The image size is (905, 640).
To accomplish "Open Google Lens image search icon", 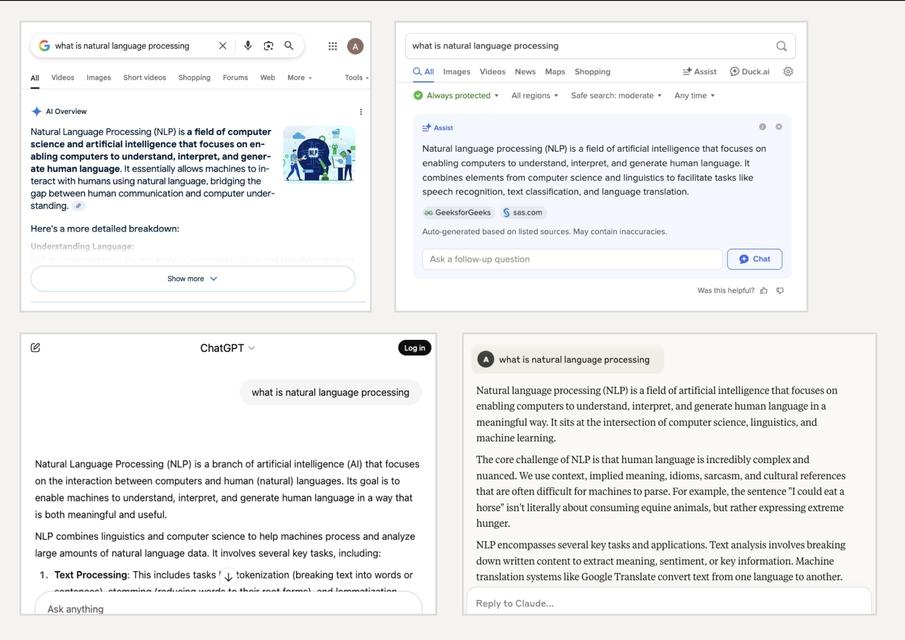I will [268, 46].
